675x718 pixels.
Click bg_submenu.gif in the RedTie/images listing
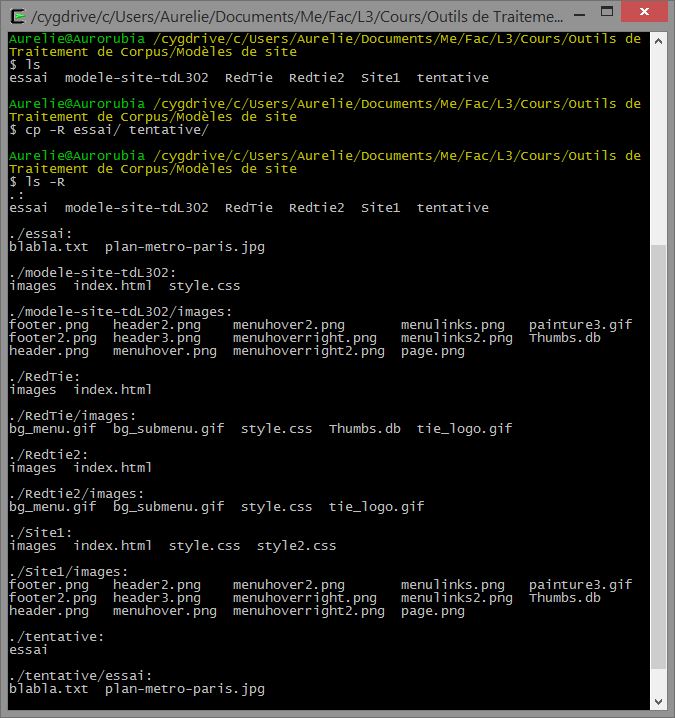169,429
